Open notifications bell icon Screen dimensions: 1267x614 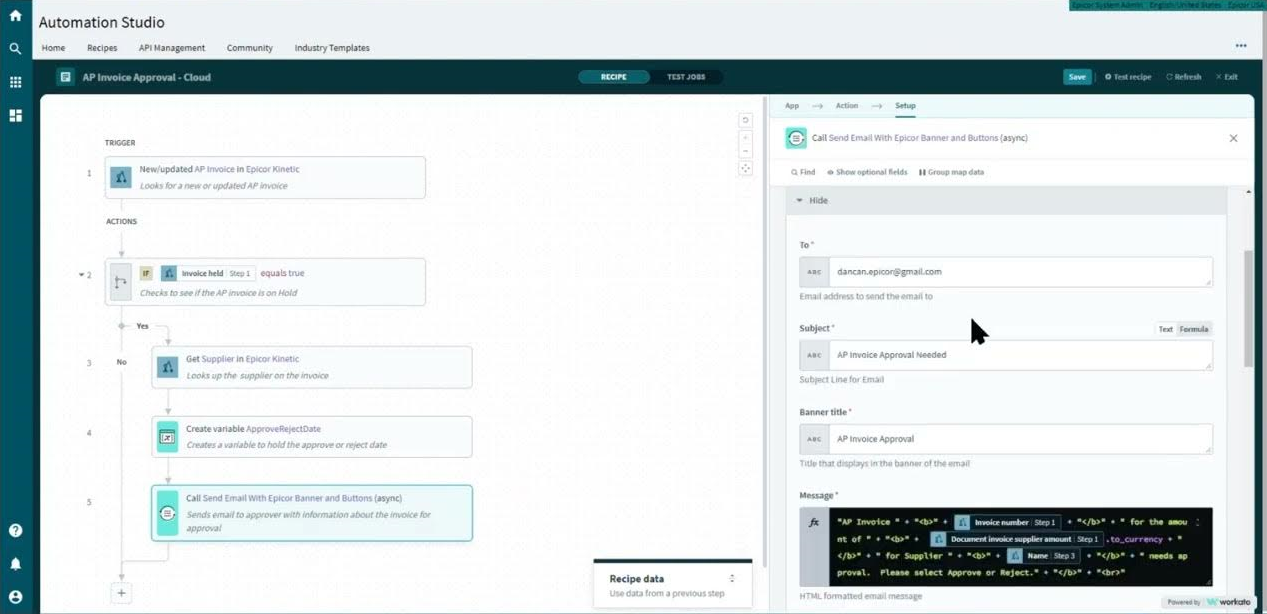[x=15, y=564]
